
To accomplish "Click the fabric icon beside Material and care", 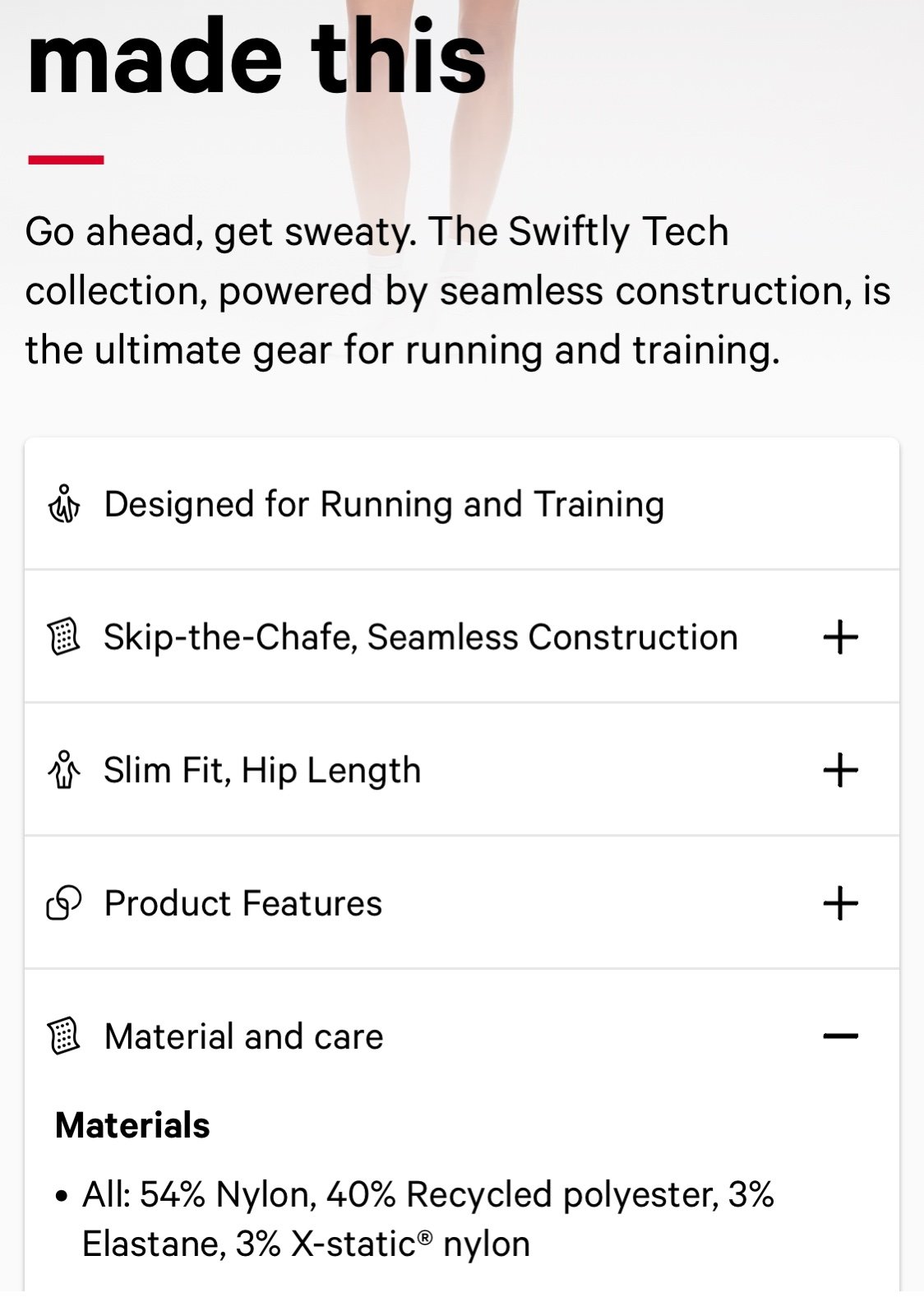I will click(64, 1036).
